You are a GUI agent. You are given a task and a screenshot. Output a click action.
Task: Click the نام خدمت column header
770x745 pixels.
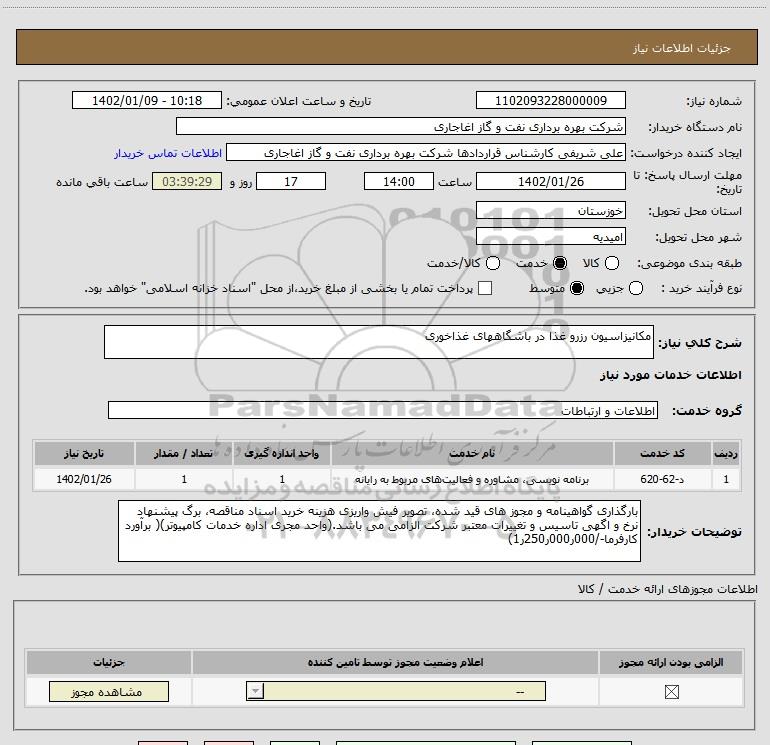click(472, 453)
